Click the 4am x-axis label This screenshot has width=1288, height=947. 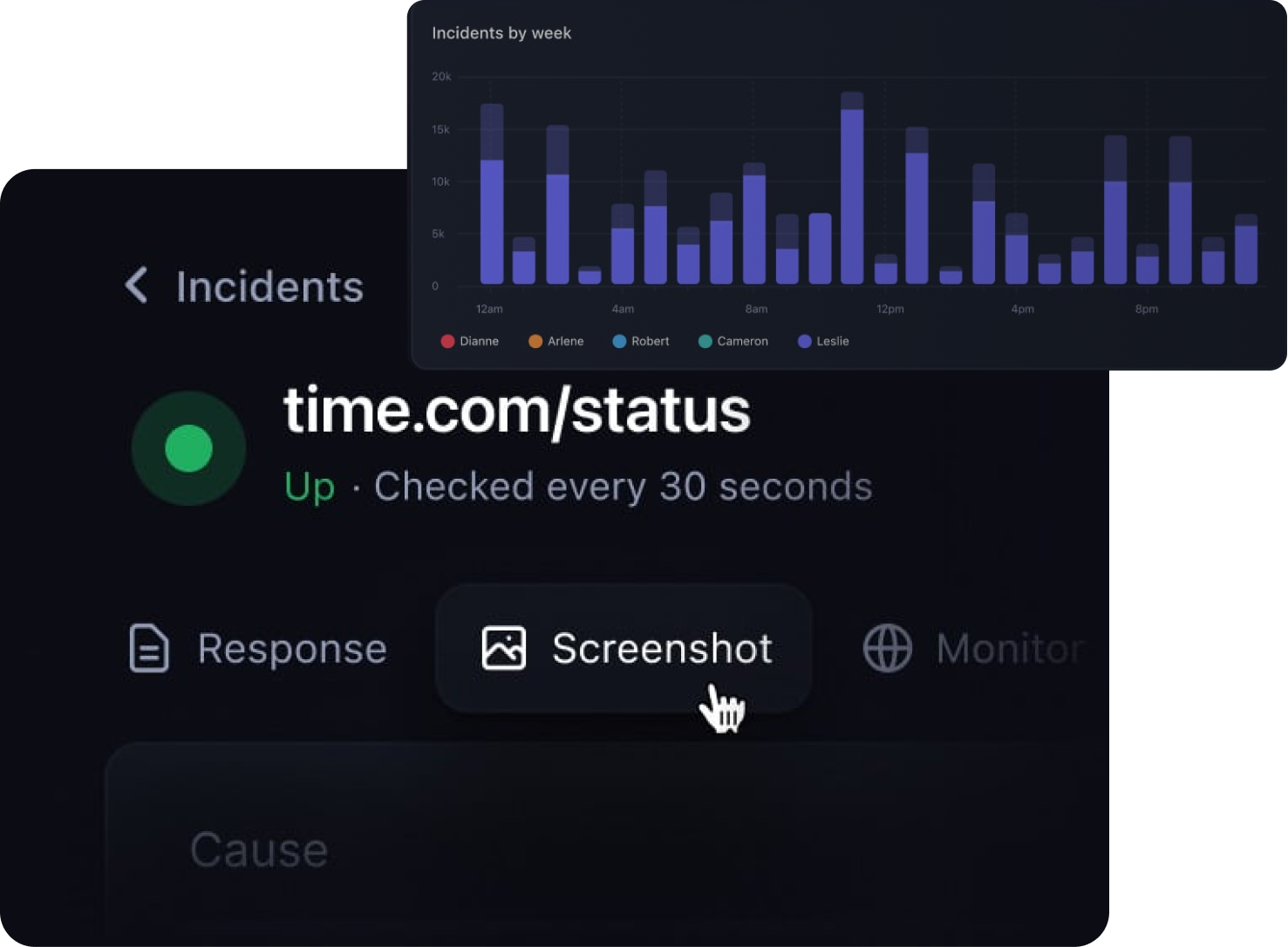623,309
